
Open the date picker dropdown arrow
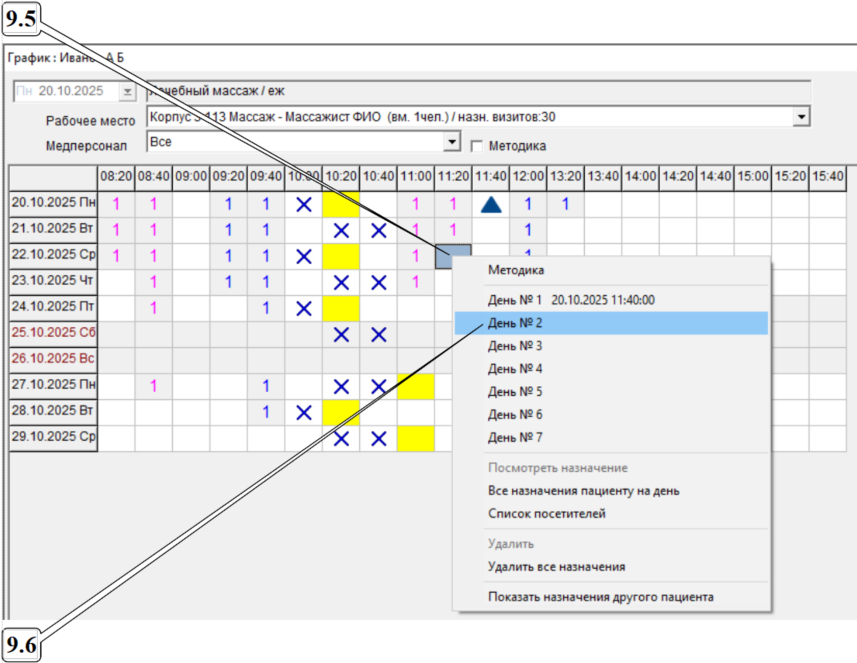126,92
